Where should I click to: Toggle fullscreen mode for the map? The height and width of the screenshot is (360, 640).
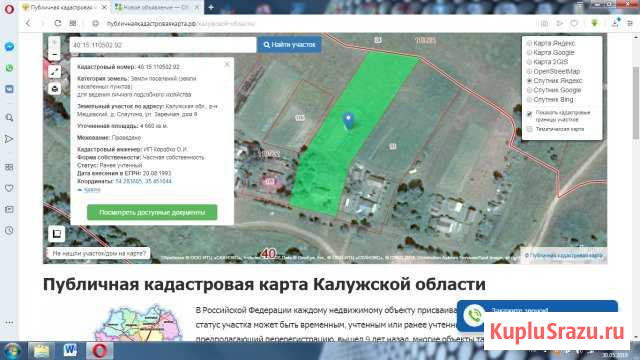point(54,72)
